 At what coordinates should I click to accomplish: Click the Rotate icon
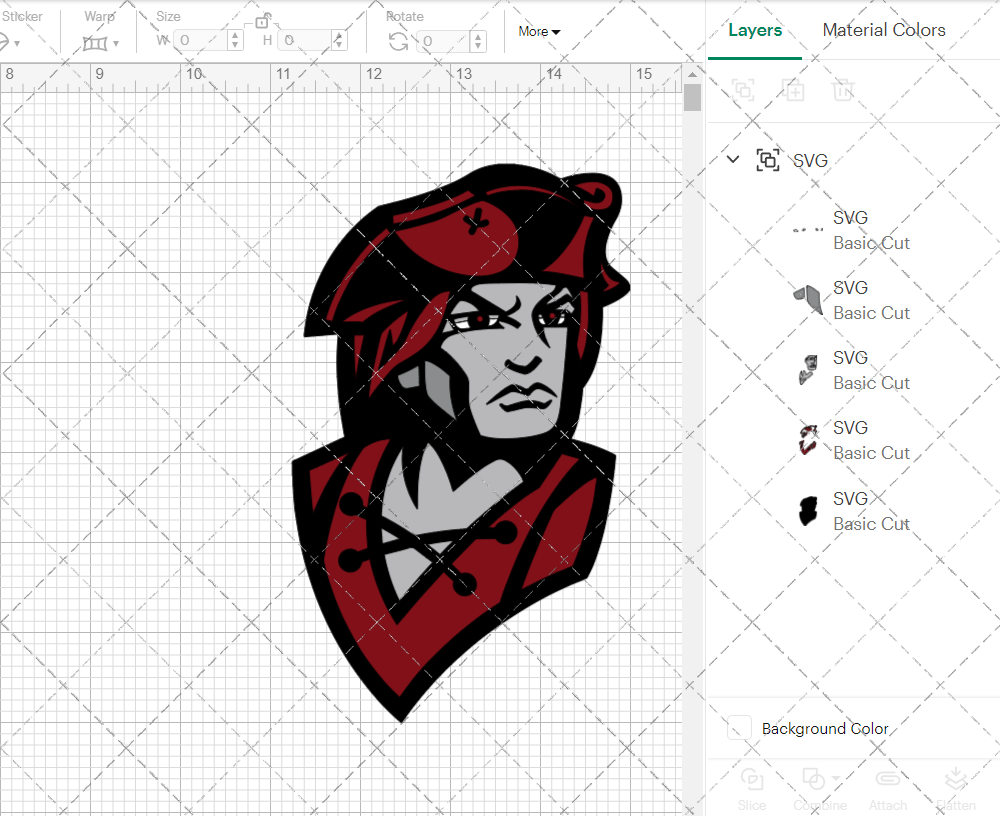[399, 41]
